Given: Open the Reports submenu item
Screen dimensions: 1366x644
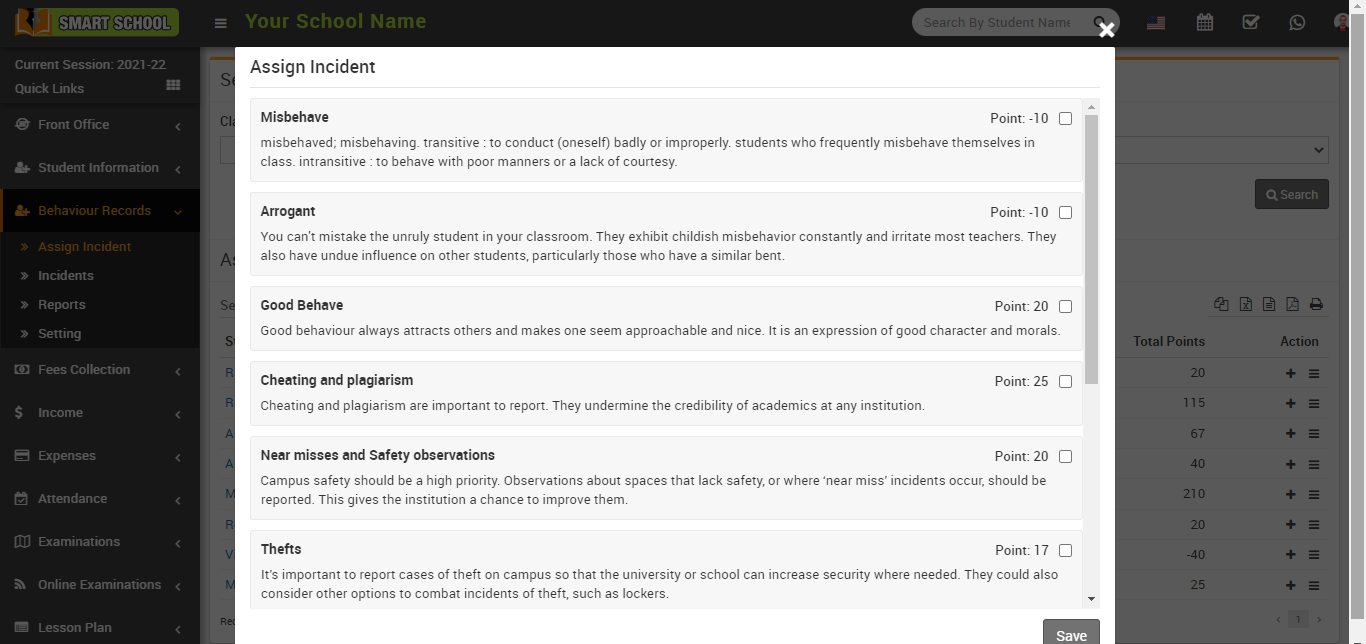Looking at the screenshot, I should point(62,305).
